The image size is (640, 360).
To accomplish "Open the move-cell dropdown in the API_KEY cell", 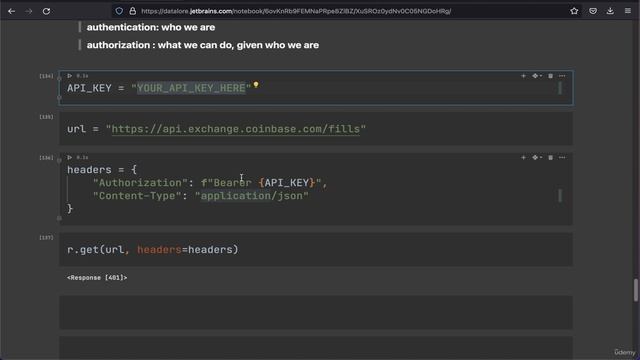I will (537, 76).
